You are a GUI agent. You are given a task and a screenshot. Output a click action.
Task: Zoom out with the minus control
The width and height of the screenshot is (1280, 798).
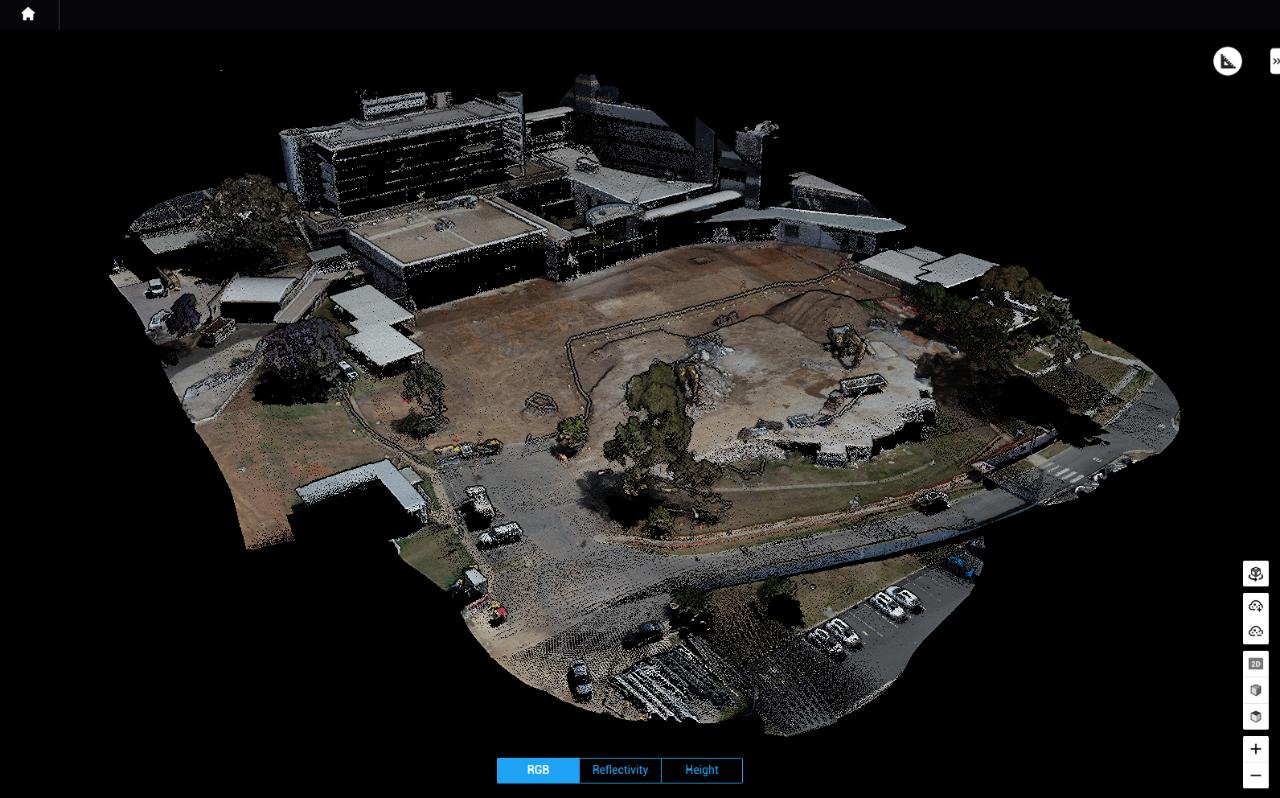(x=1255, y=774)
